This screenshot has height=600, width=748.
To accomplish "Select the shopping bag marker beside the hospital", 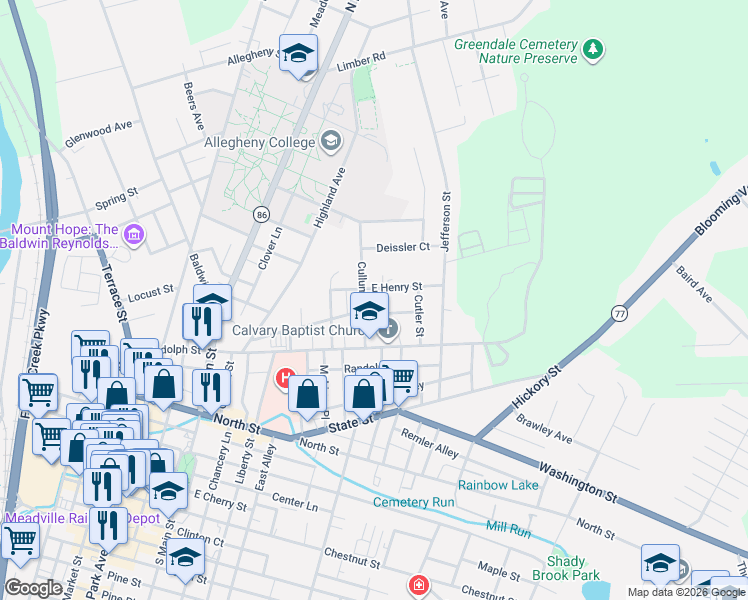I will pyautogui.click(x=308, y=397).
